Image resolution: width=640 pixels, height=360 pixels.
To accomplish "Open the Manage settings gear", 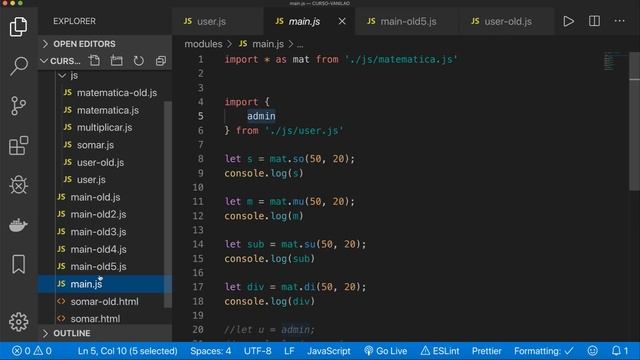I will 18,322.
